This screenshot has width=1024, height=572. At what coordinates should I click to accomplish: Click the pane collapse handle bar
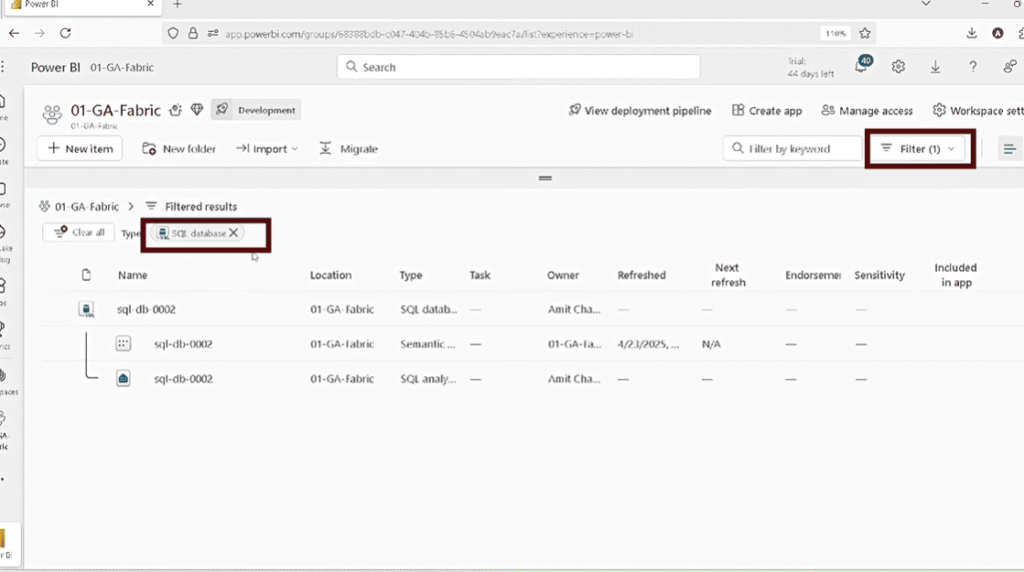point(545,178)
